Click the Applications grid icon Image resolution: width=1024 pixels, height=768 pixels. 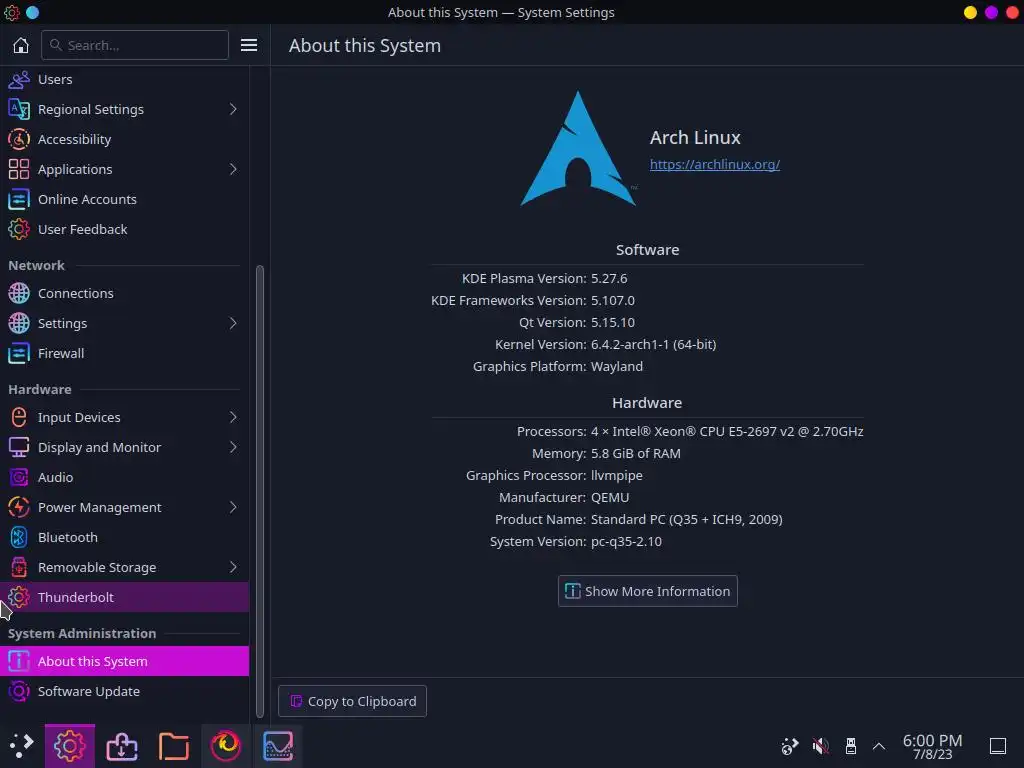[x=19, y=169]
